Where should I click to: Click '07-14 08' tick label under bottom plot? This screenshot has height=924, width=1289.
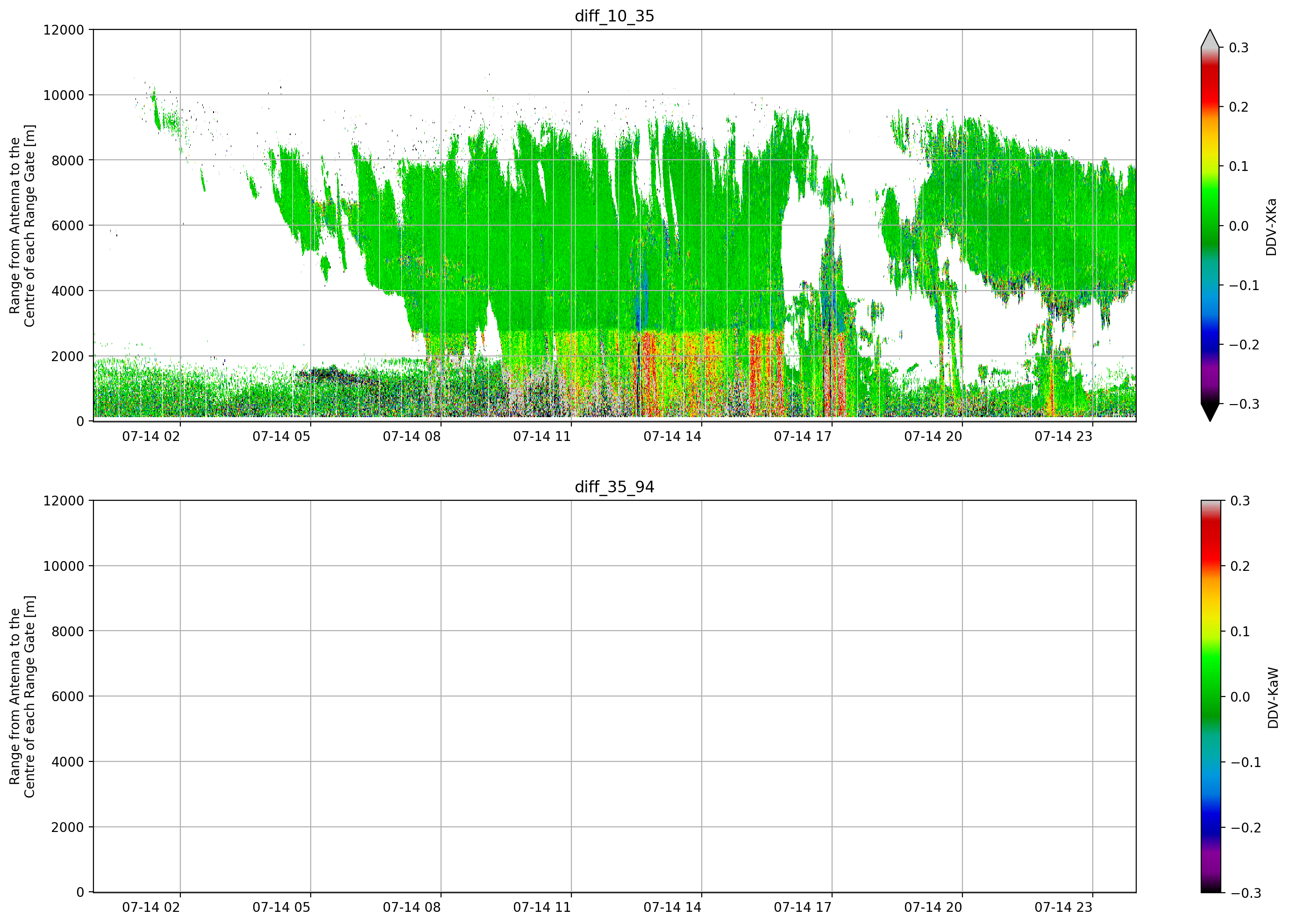(412, 908)
